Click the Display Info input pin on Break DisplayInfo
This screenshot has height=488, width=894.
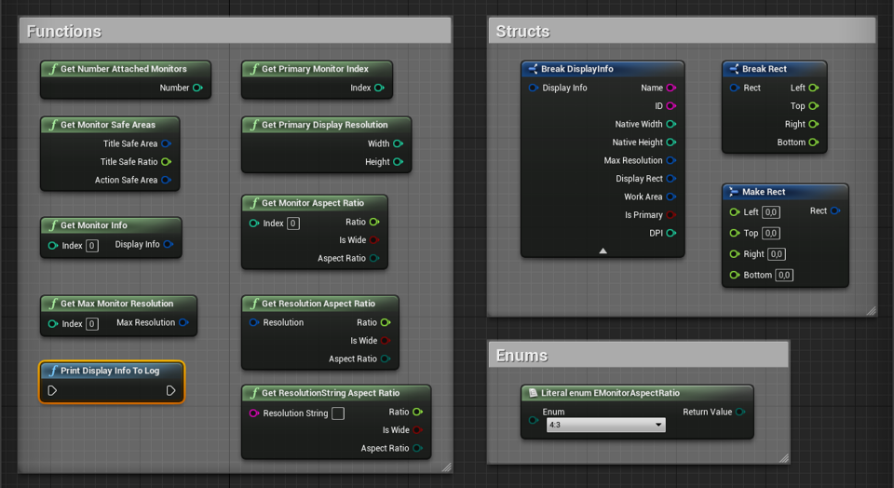534,88
